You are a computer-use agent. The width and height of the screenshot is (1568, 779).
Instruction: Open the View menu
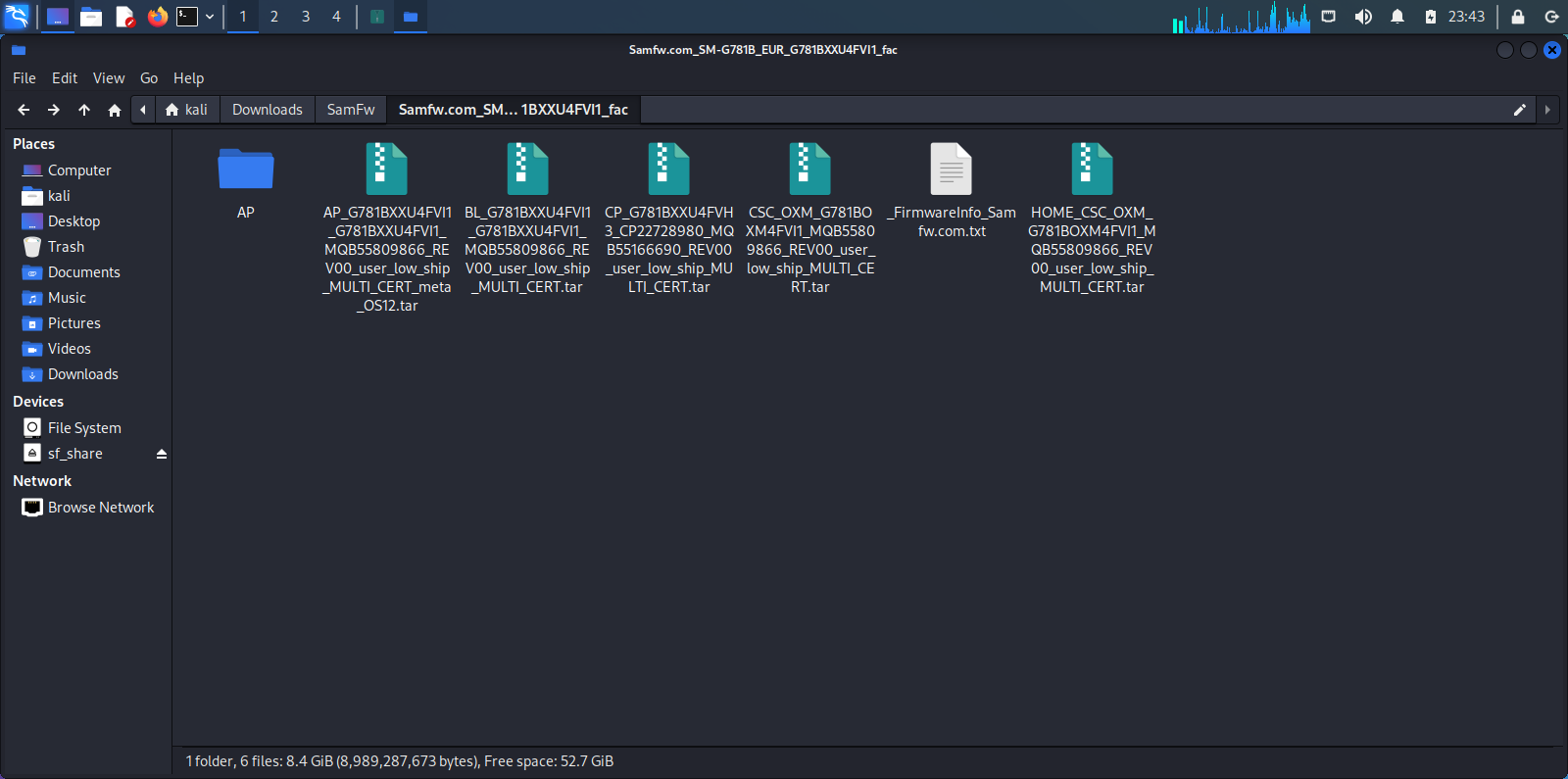(x=109, y=78)
